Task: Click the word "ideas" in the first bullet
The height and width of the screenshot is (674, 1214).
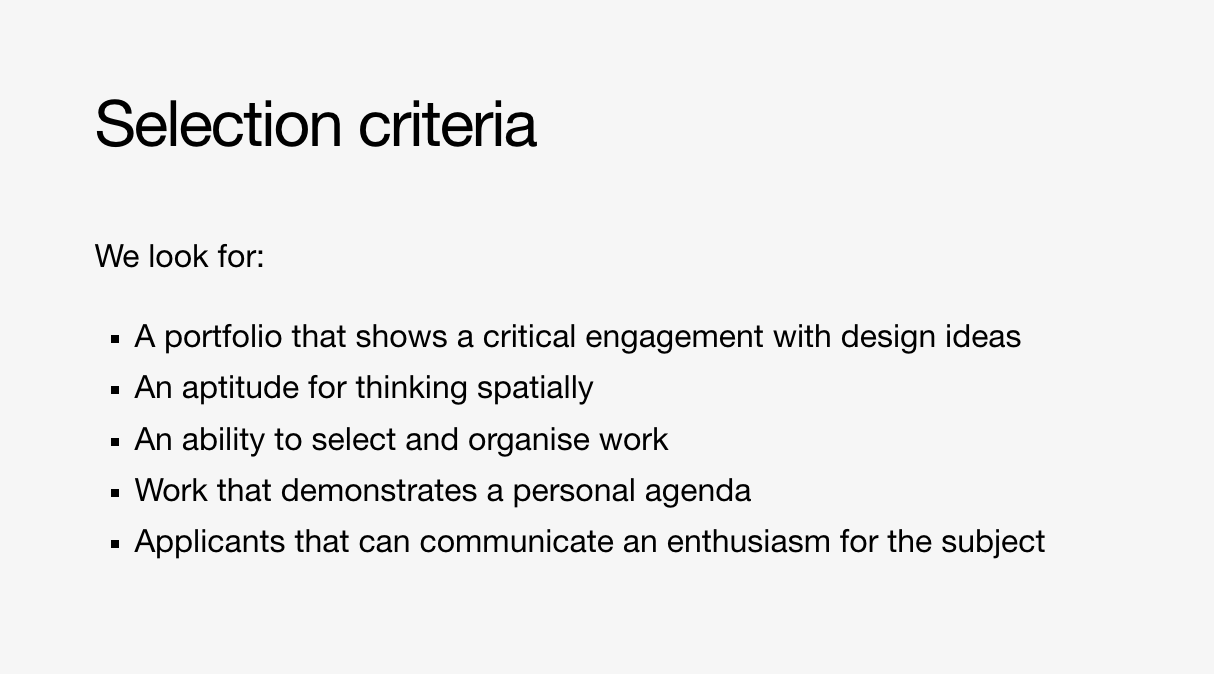Action: click(983, 337)
